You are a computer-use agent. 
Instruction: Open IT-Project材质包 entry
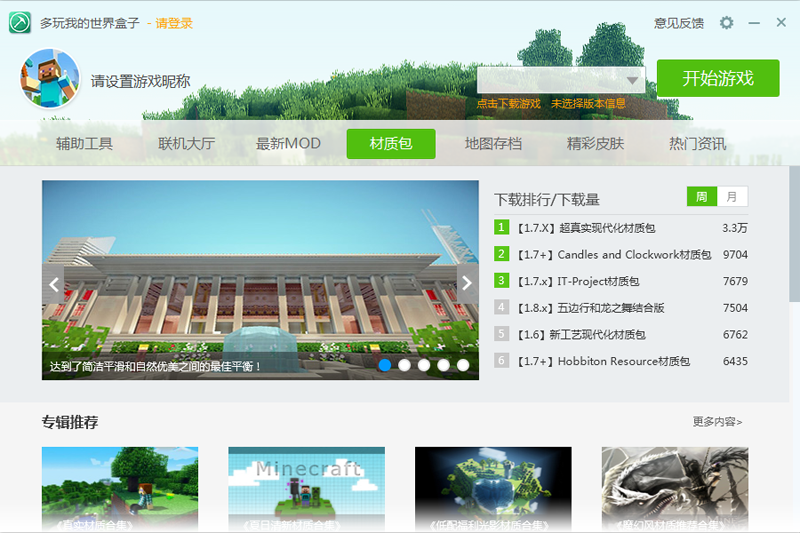[578, 281]
